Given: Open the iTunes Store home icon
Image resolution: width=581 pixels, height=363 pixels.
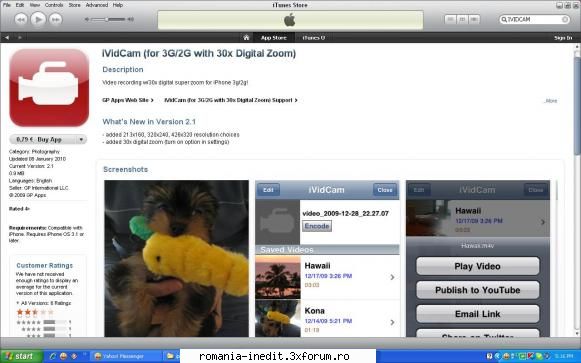Looking at the screenshot, I should point(246,37).
